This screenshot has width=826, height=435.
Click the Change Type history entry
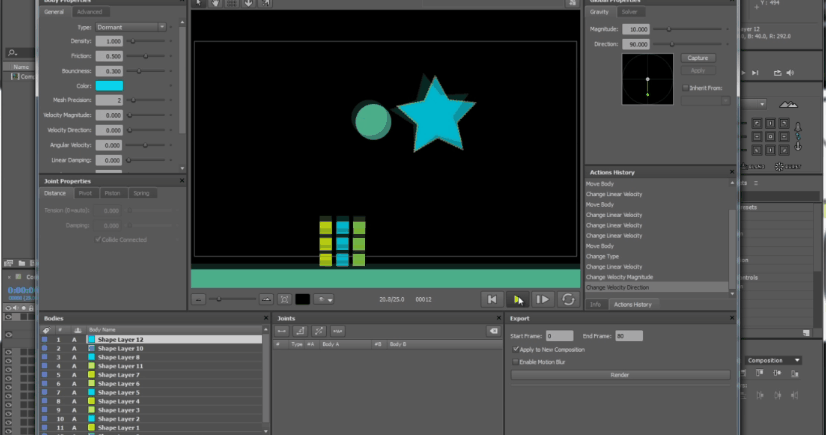pyautogui.click(x=602, y=256)
